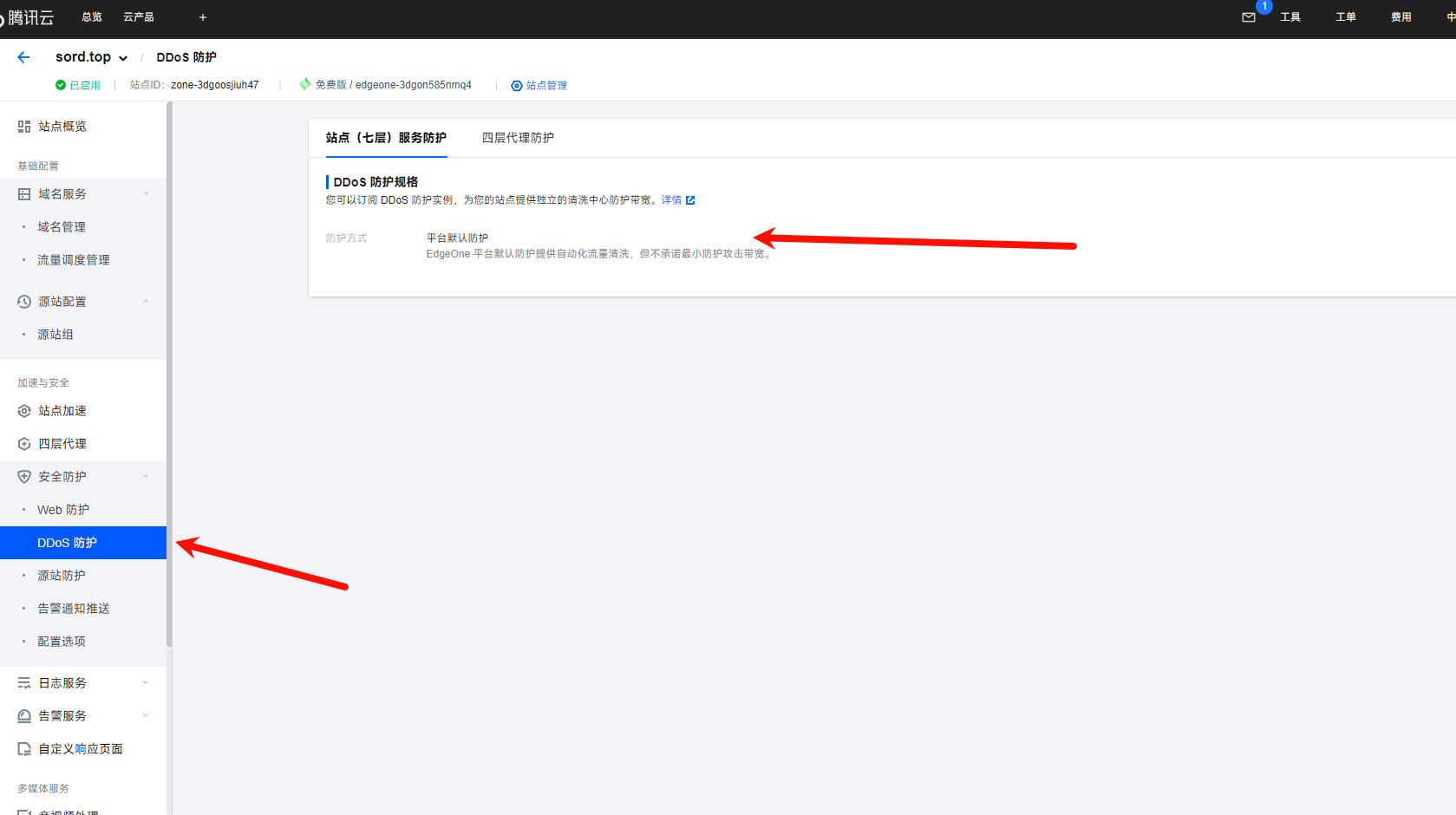Click the sidebar vertical scrollbar
This screenshot has width=1456, height=815.
coord(169,373)
